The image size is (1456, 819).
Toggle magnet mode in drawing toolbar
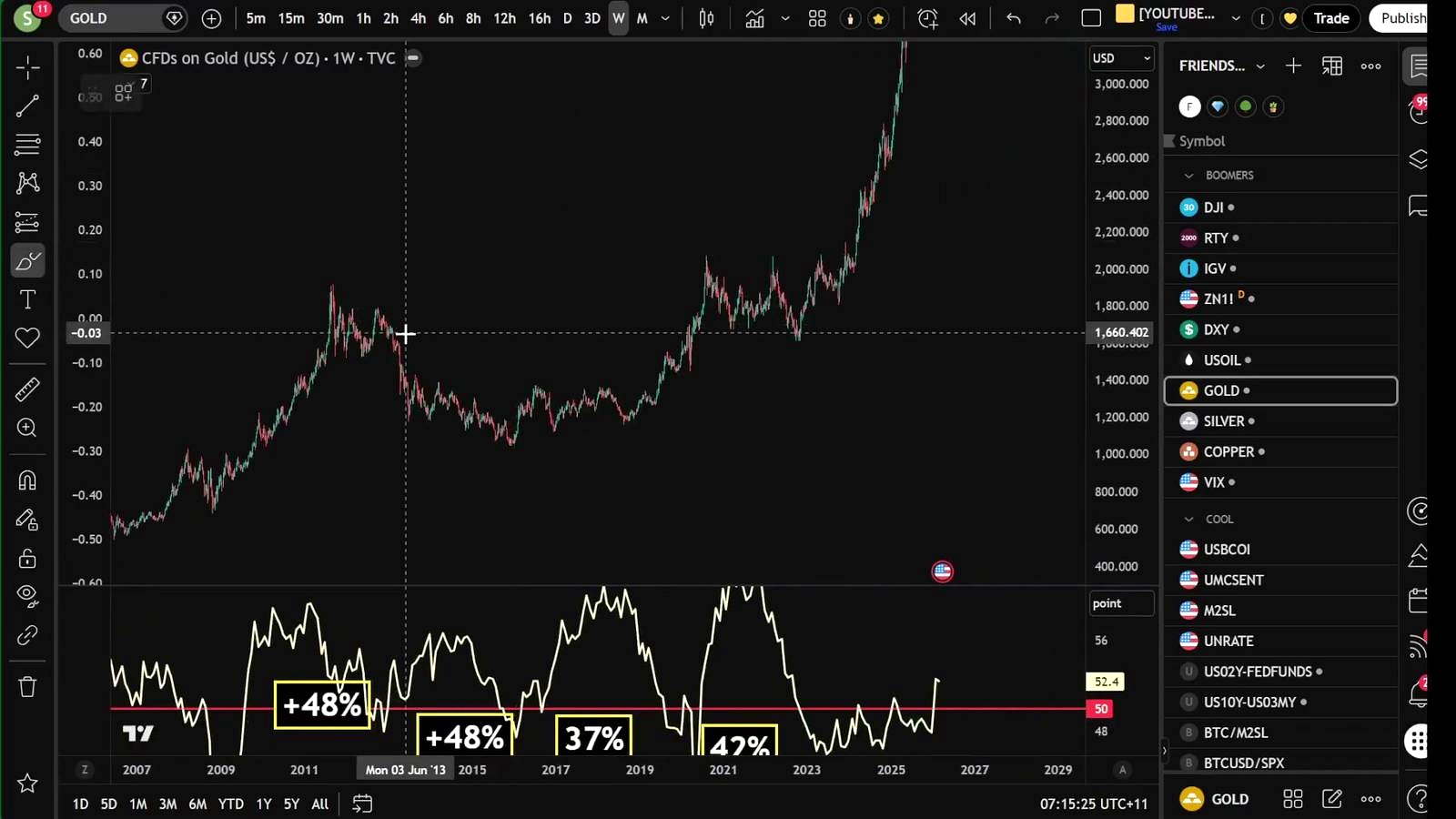coord(27,480)
